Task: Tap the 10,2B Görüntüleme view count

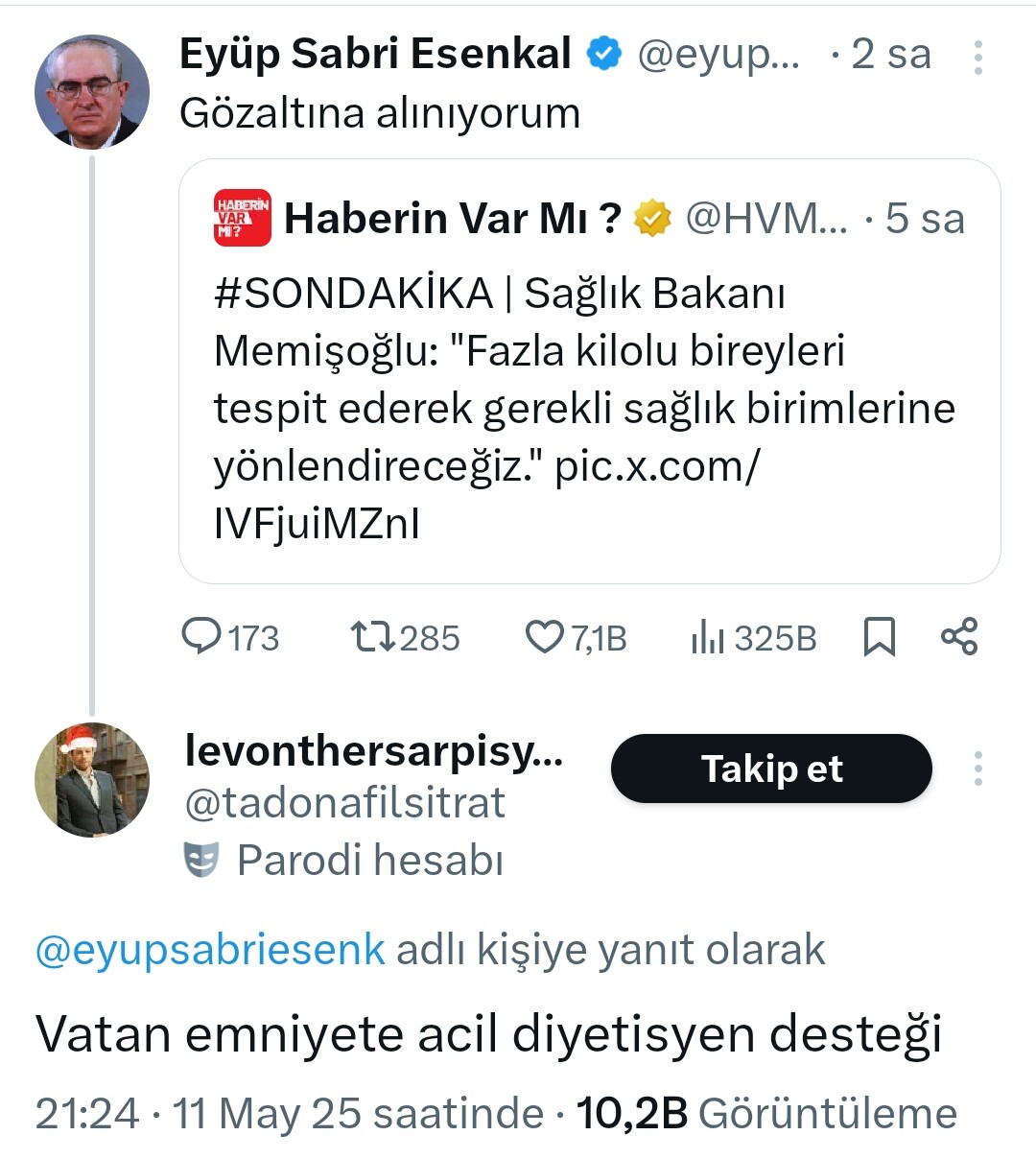Action: point(765,1114)
